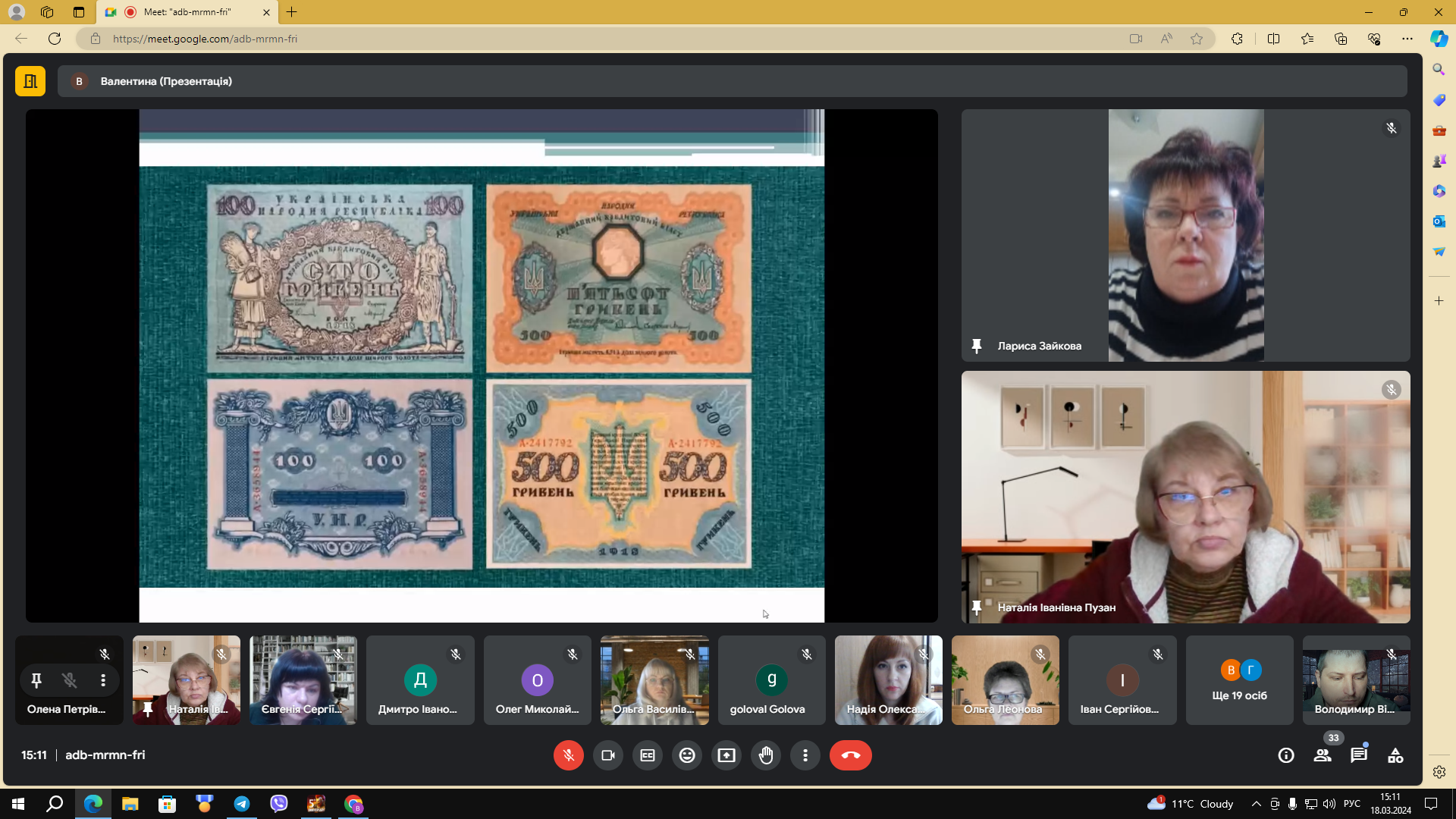Click the shared presentation banknote slide
The height and width of the screenshot is (819, 1456).
tap(482, 366)
